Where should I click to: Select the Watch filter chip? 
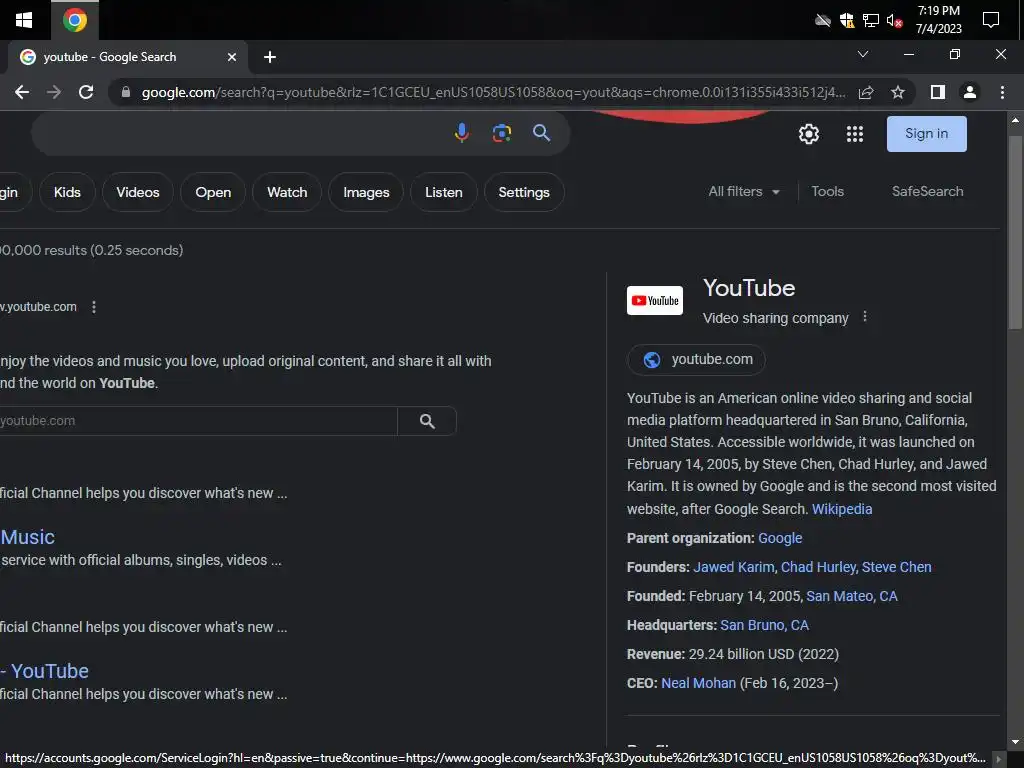pyautogui.click(x=287, y=192)
